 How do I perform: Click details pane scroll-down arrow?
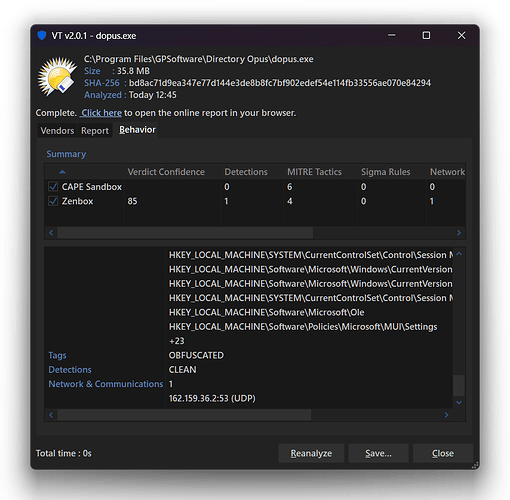459,402
